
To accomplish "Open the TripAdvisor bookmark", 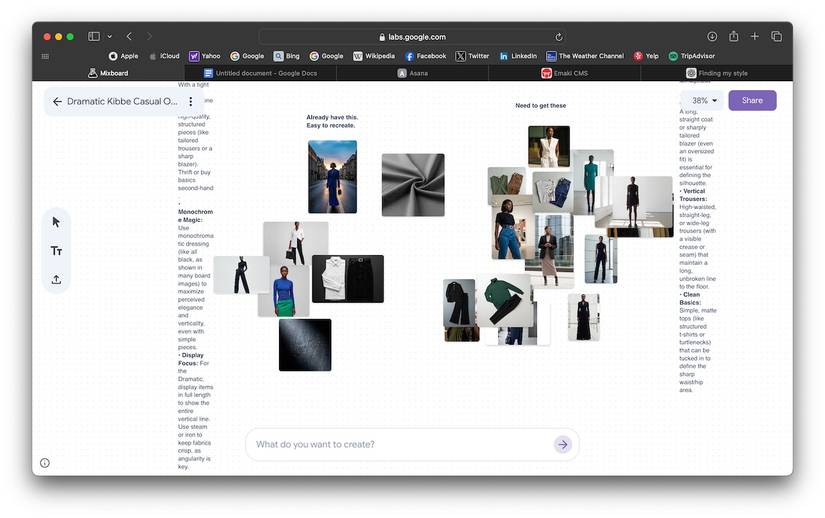I will [x=691, y=56].
